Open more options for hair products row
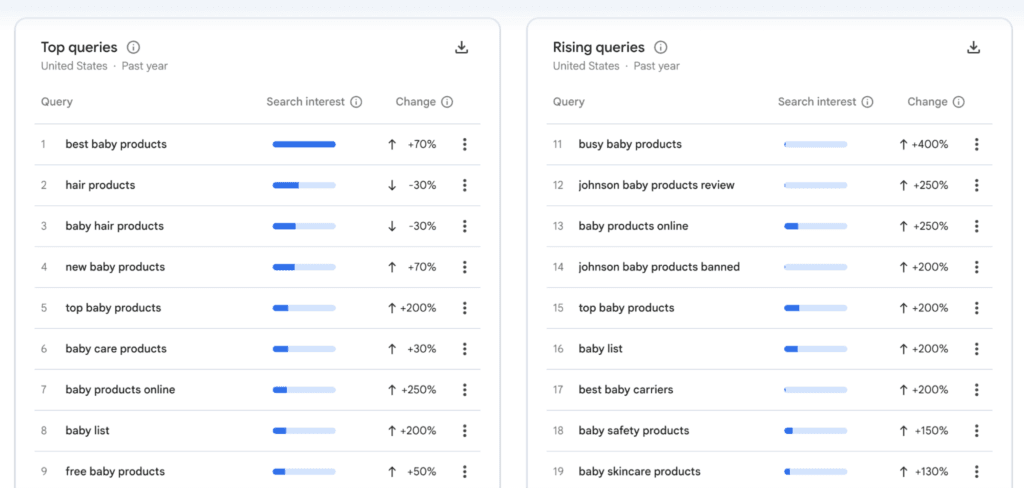1024x488 pixels. coord(464,186)
